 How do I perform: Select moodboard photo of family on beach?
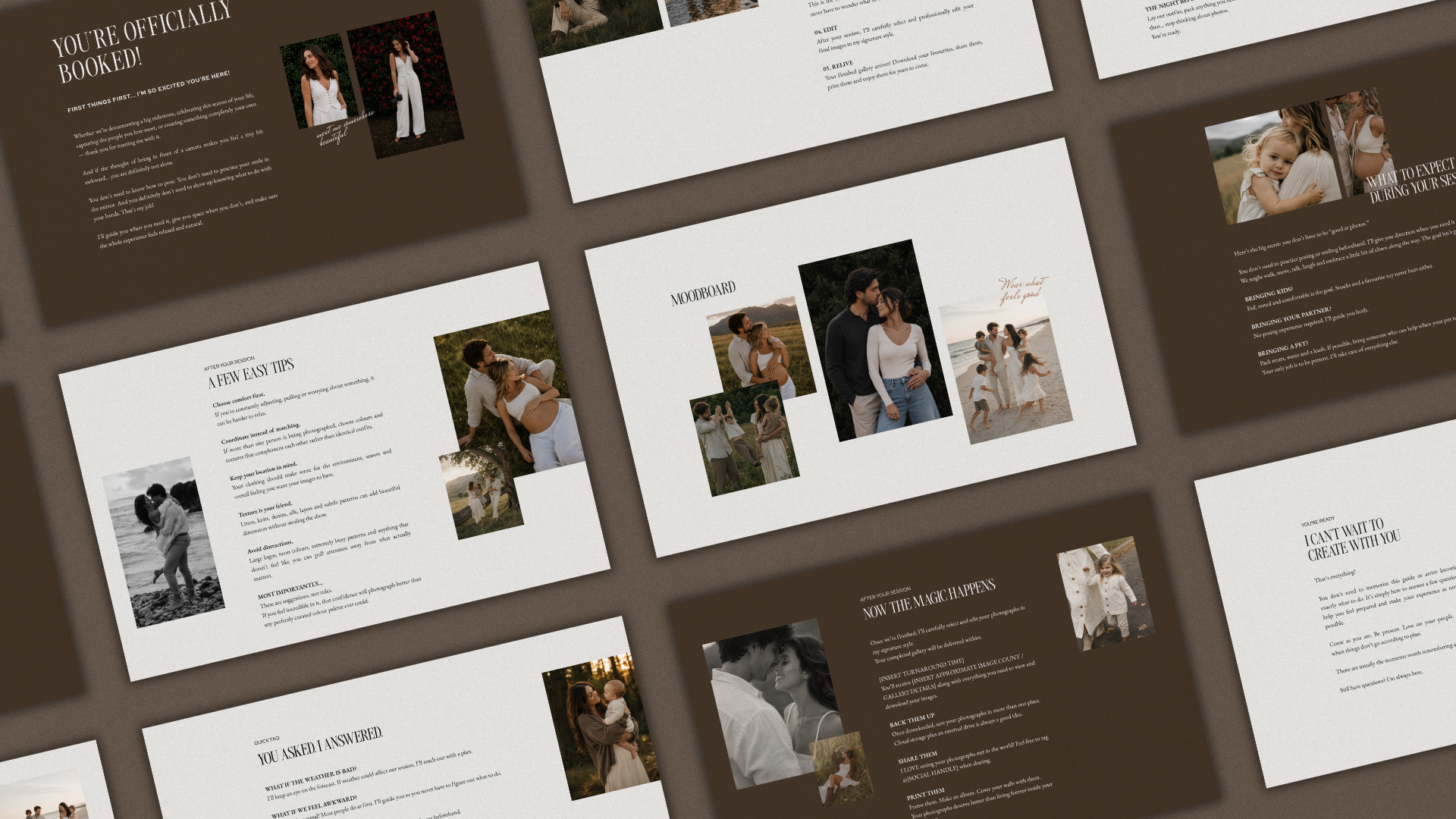tap(1006, 372)
